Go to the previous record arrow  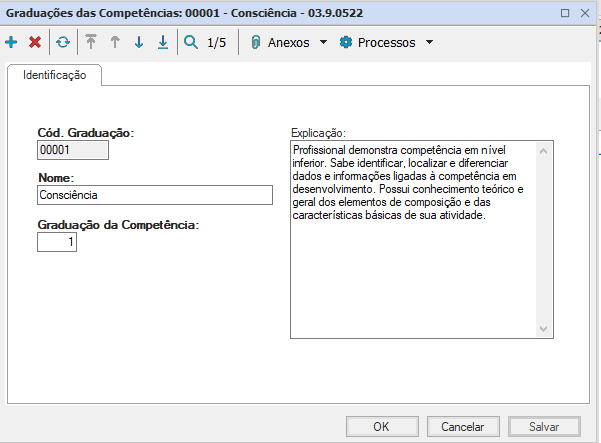(115, 43)
